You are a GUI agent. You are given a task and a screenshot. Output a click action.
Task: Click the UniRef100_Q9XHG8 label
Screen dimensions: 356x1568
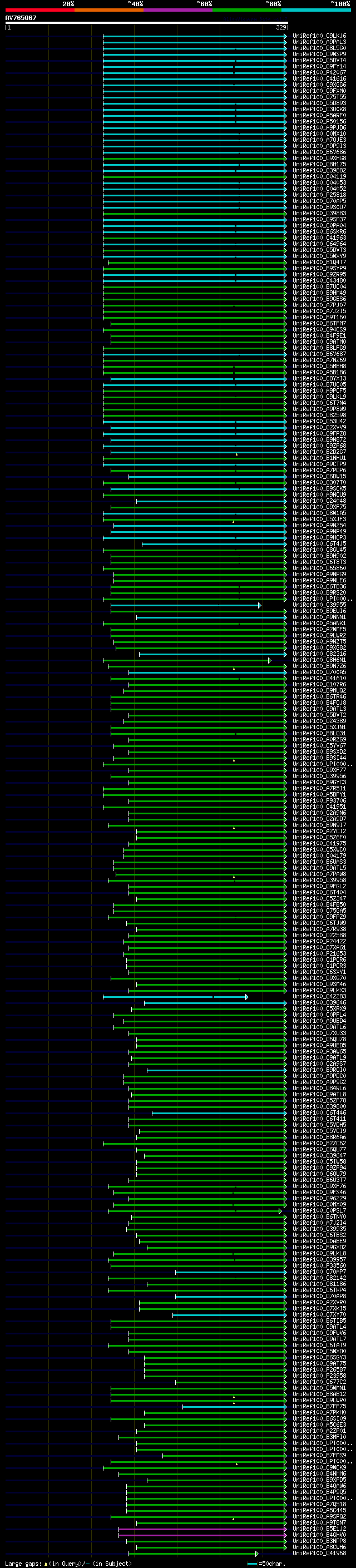(319, 159)
